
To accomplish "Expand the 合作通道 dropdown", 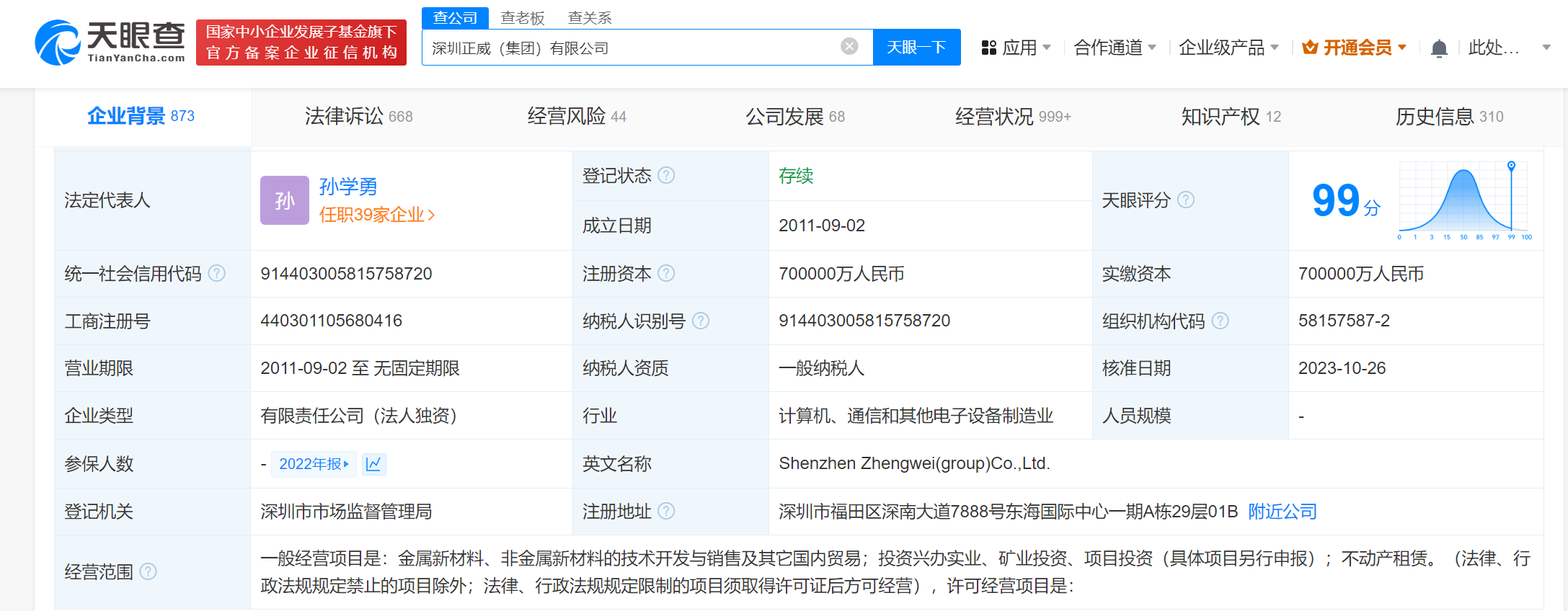I will (x=1115, y=48).
